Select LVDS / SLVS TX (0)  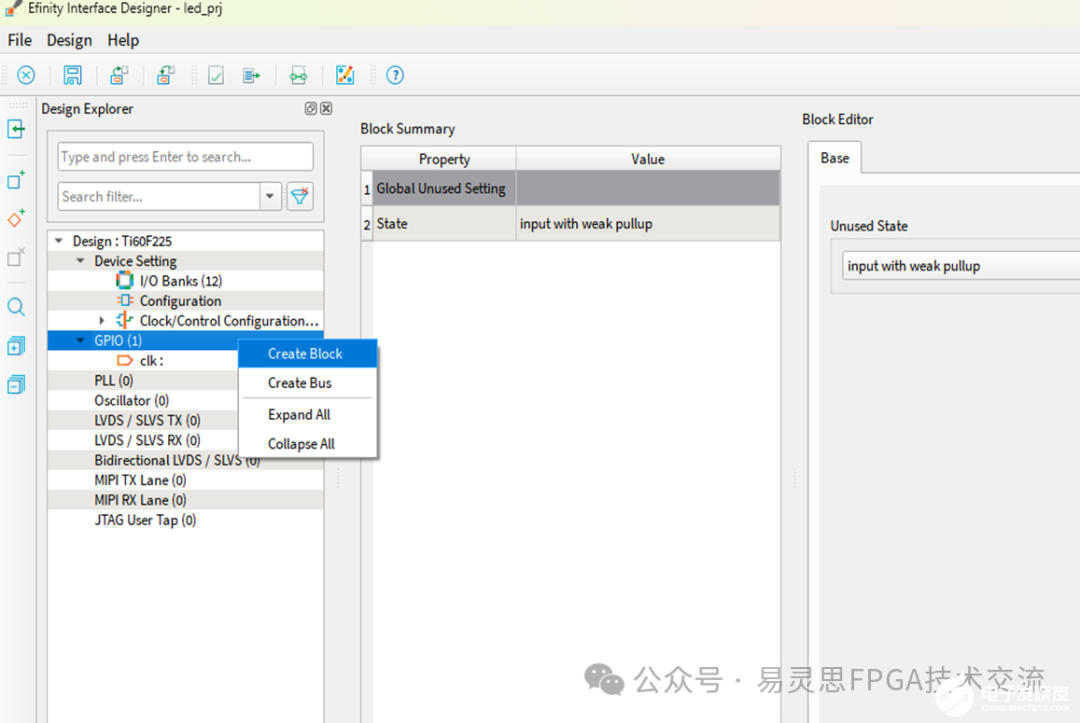[x=147, y=420]
